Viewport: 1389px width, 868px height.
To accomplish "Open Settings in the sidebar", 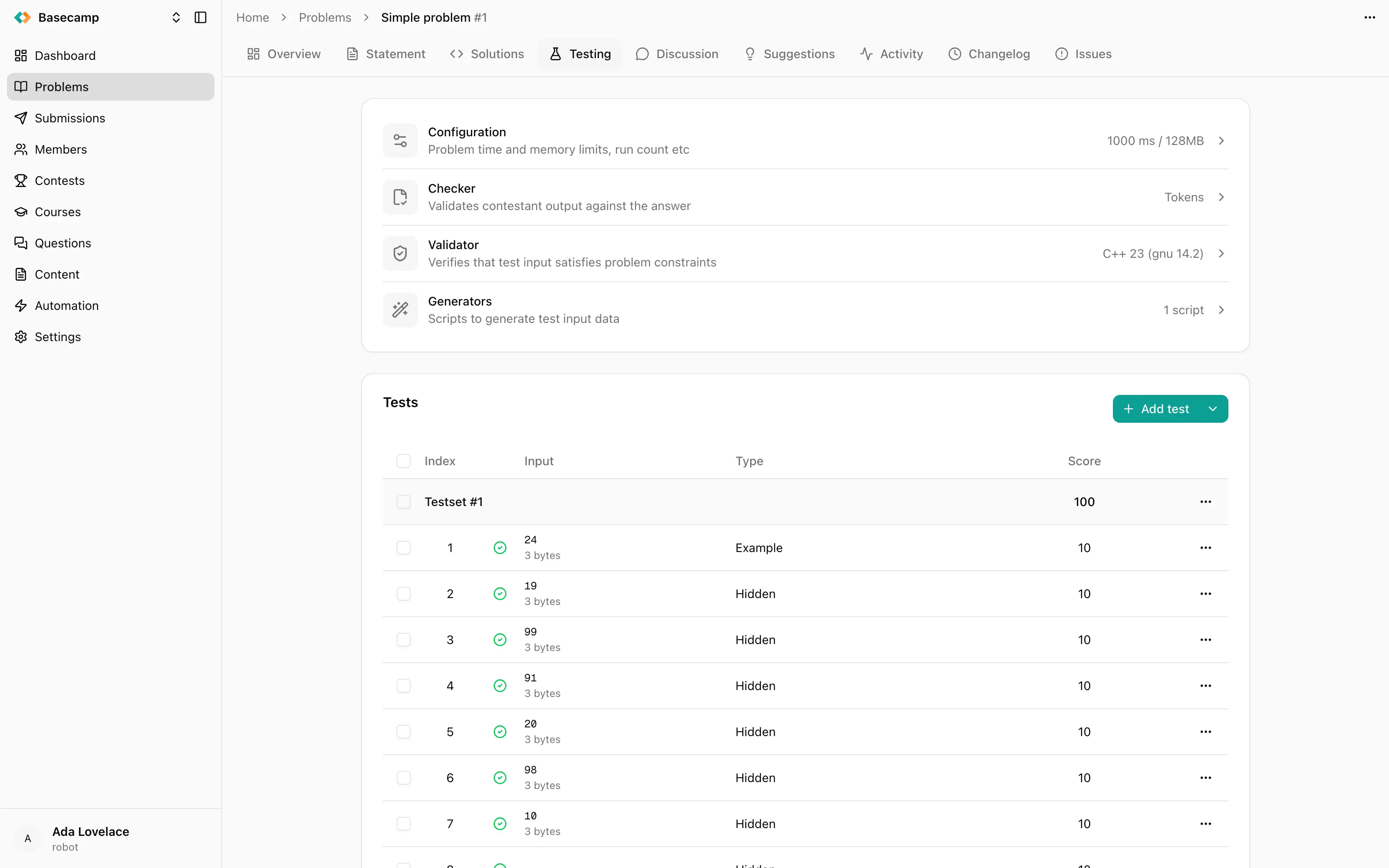I will tap(110, 337).
